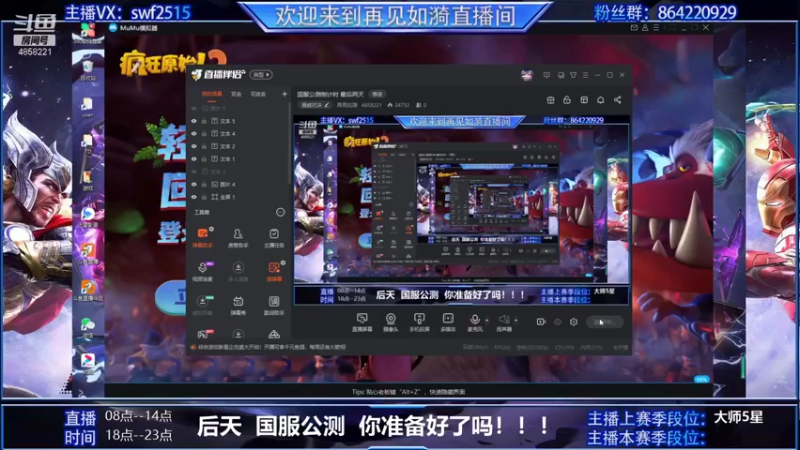Open notifications bell icon
This screenshot has width=800, height=450.
click(601, 100)
